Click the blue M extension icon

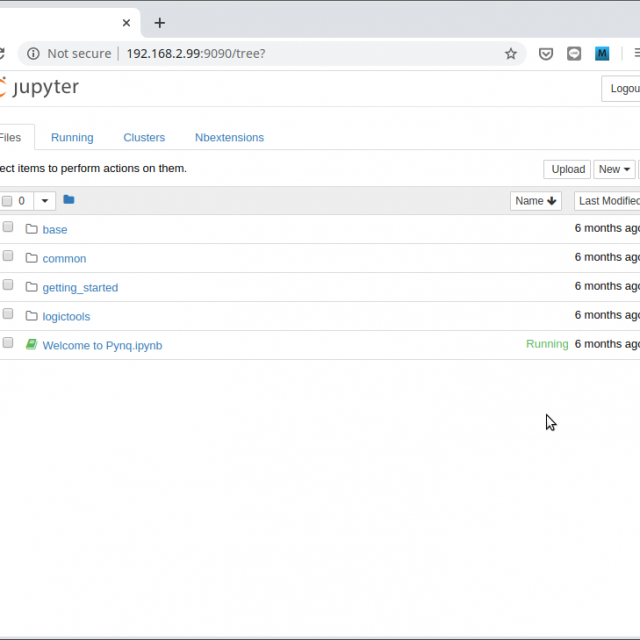click(x=602, y=54)
